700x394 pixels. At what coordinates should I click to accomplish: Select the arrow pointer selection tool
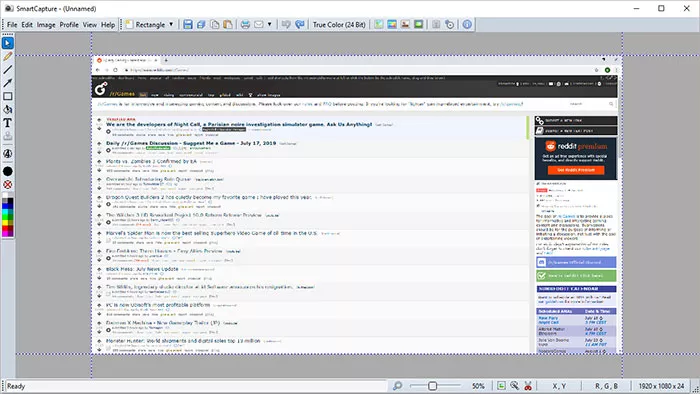point(8,43)
